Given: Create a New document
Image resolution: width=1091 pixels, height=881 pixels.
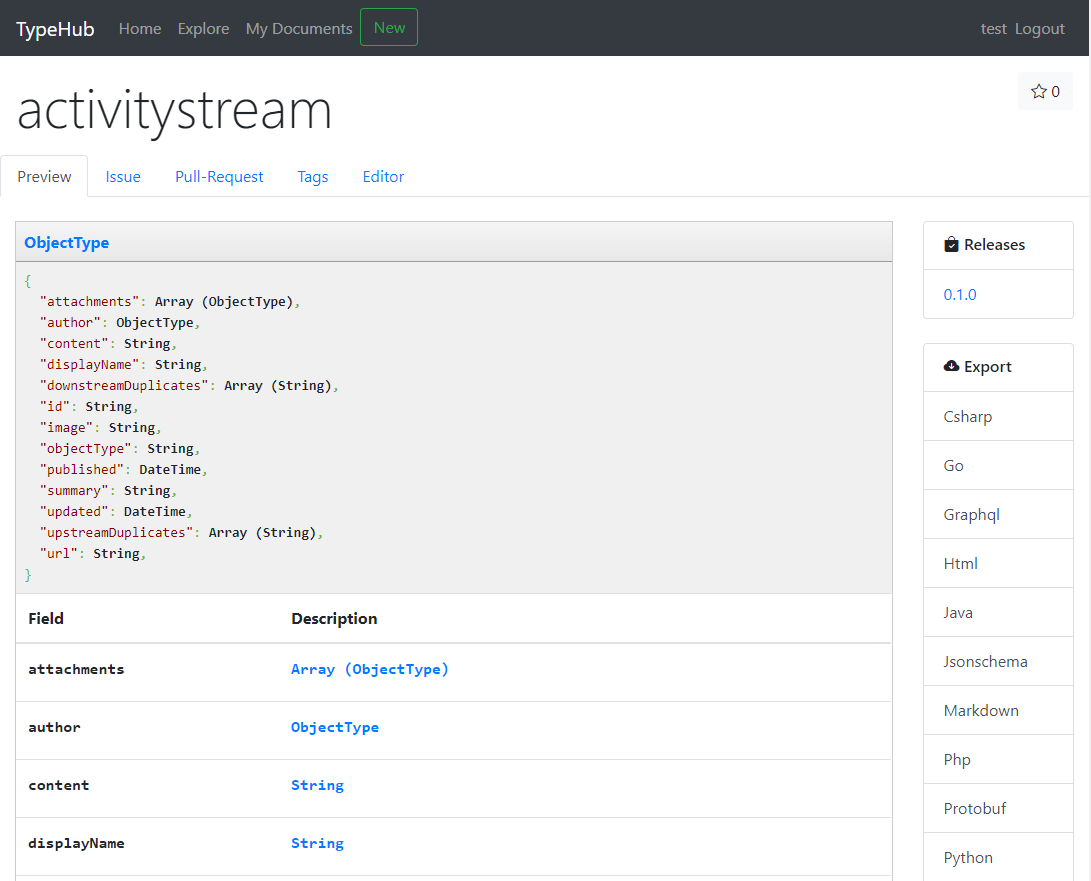Looking at the screenshot, I should (389, 27).
